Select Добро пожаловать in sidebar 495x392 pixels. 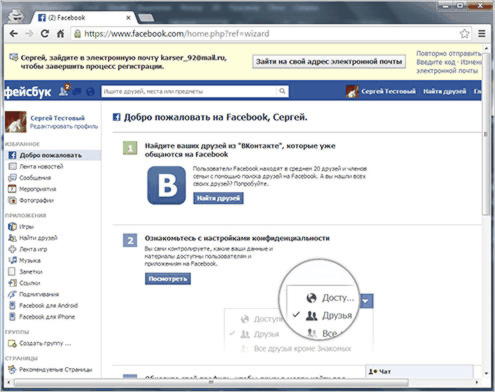tap(53, 155)
